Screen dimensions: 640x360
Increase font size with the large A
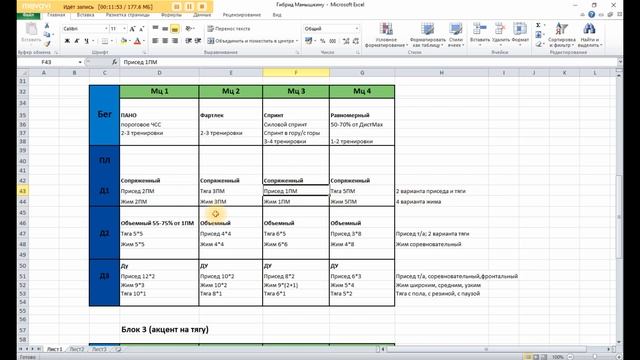(x=132, y=29)
